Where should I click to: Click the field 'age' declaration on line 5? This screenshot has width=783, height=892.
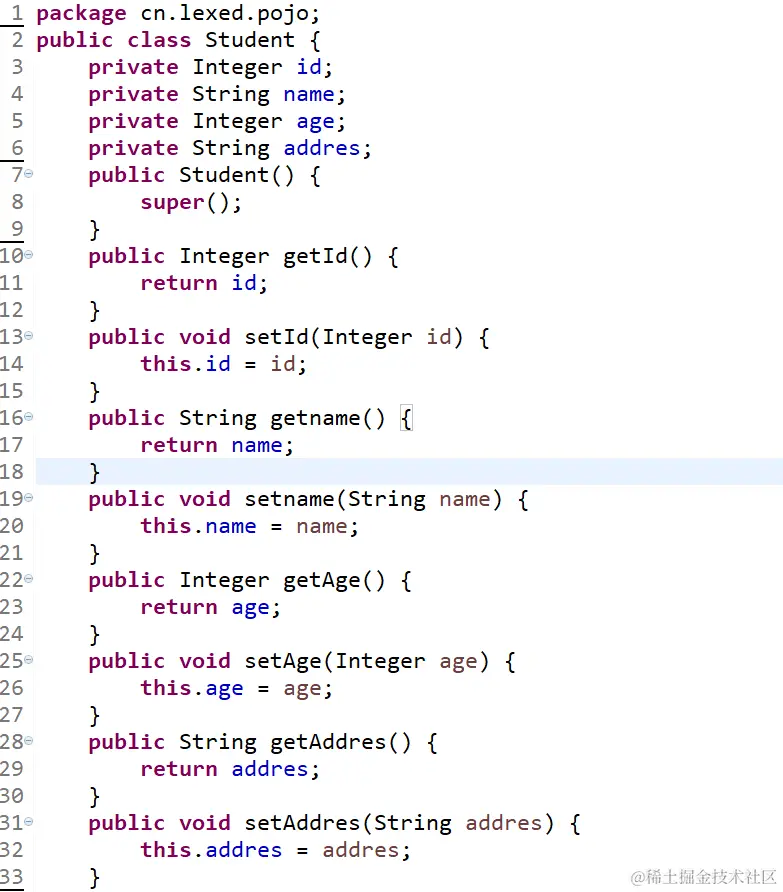click(315, 122)
